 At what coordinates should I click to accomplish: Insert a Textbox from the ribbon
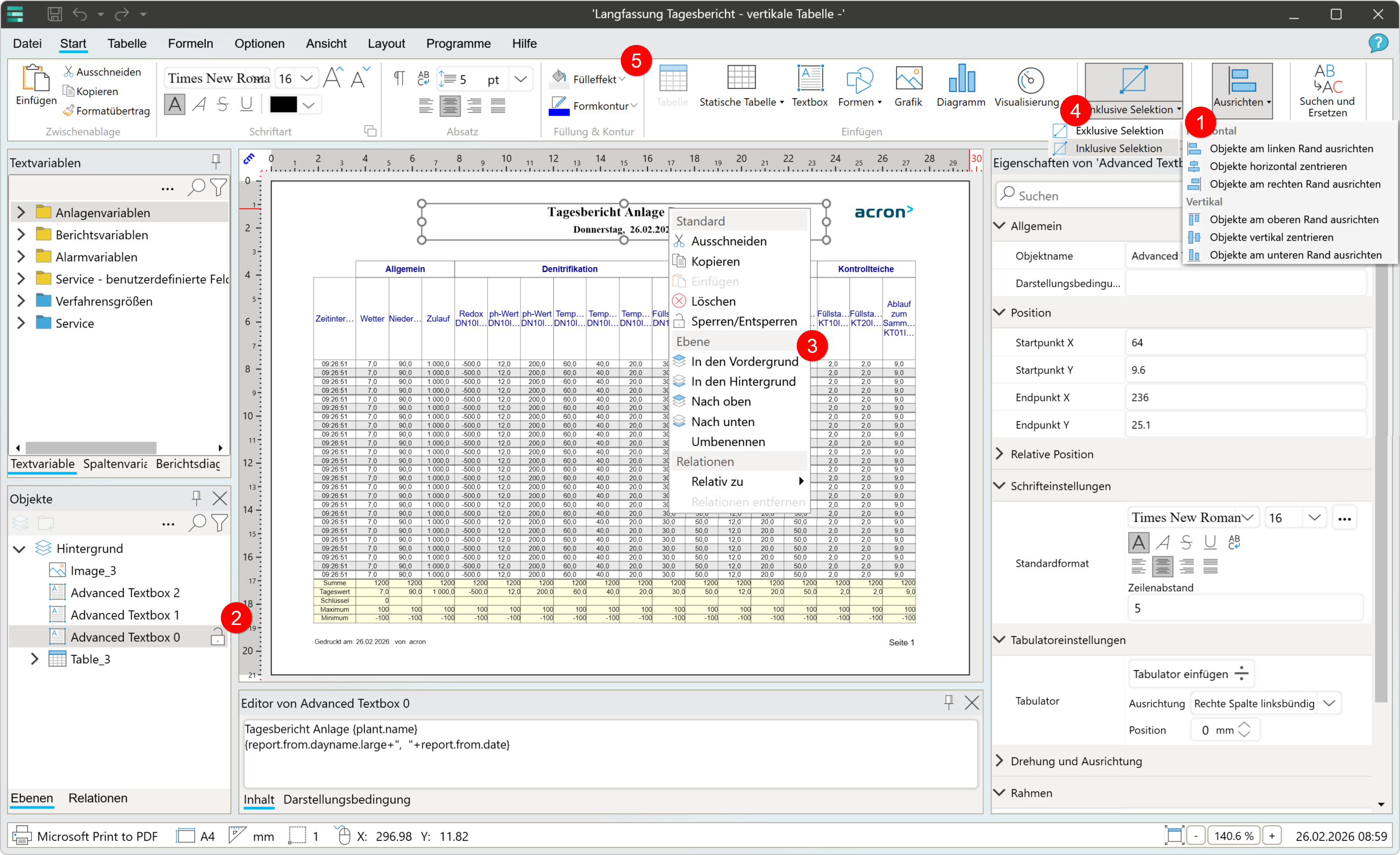(x=809, y=86)
